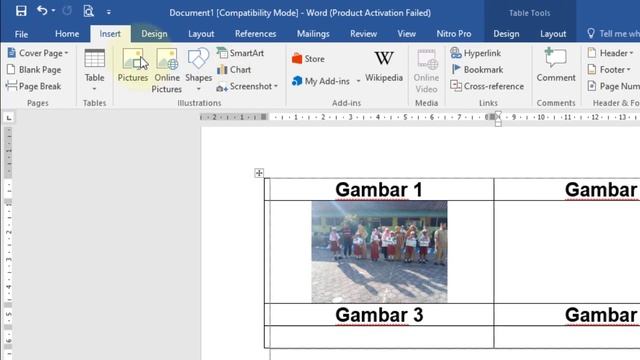Add a new Comment
The image size is (640, 360).
(556, 65)
